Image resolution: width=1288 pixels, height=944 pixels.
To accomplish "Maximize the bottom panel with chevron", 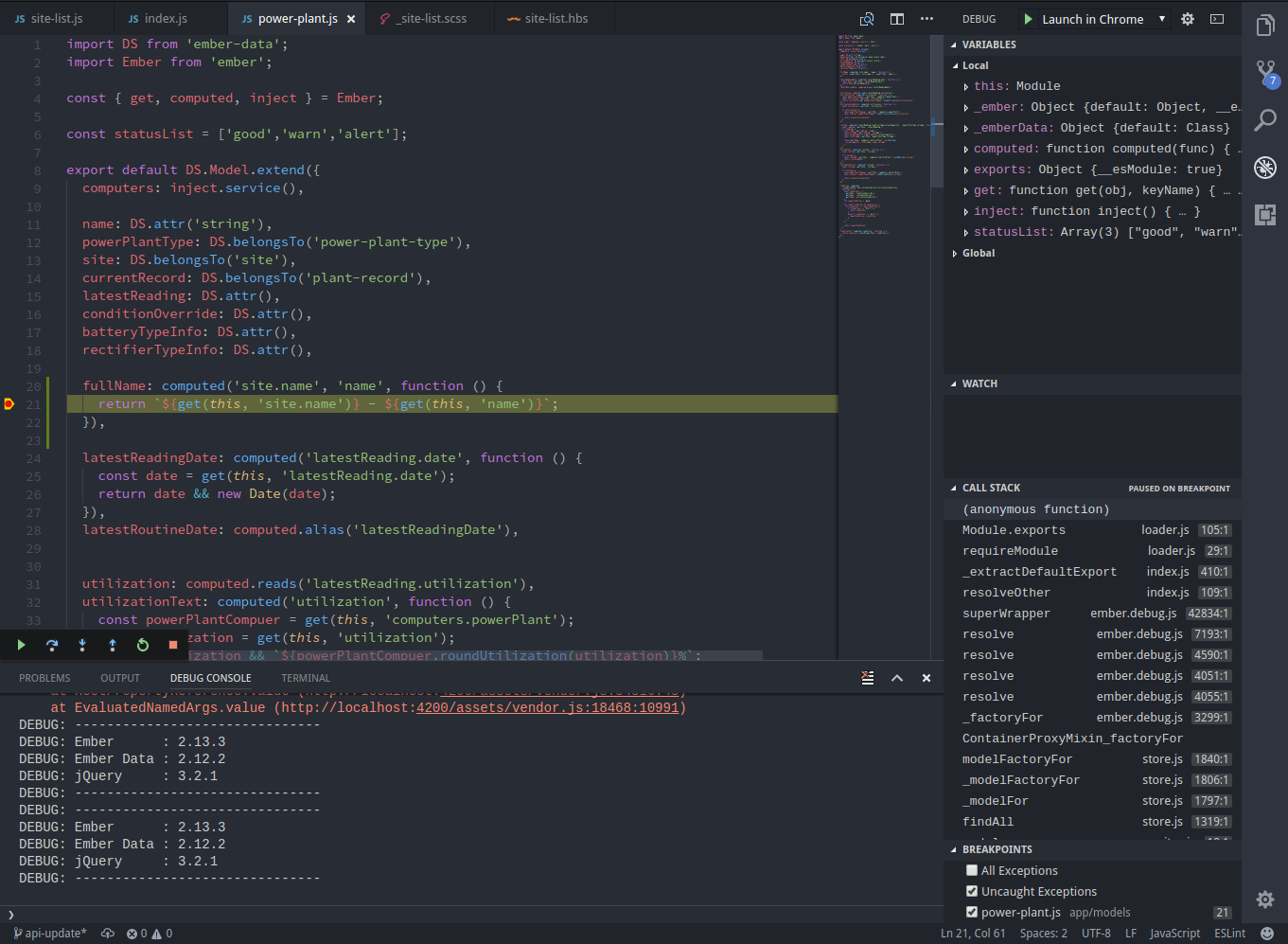I will click(897, 678).
